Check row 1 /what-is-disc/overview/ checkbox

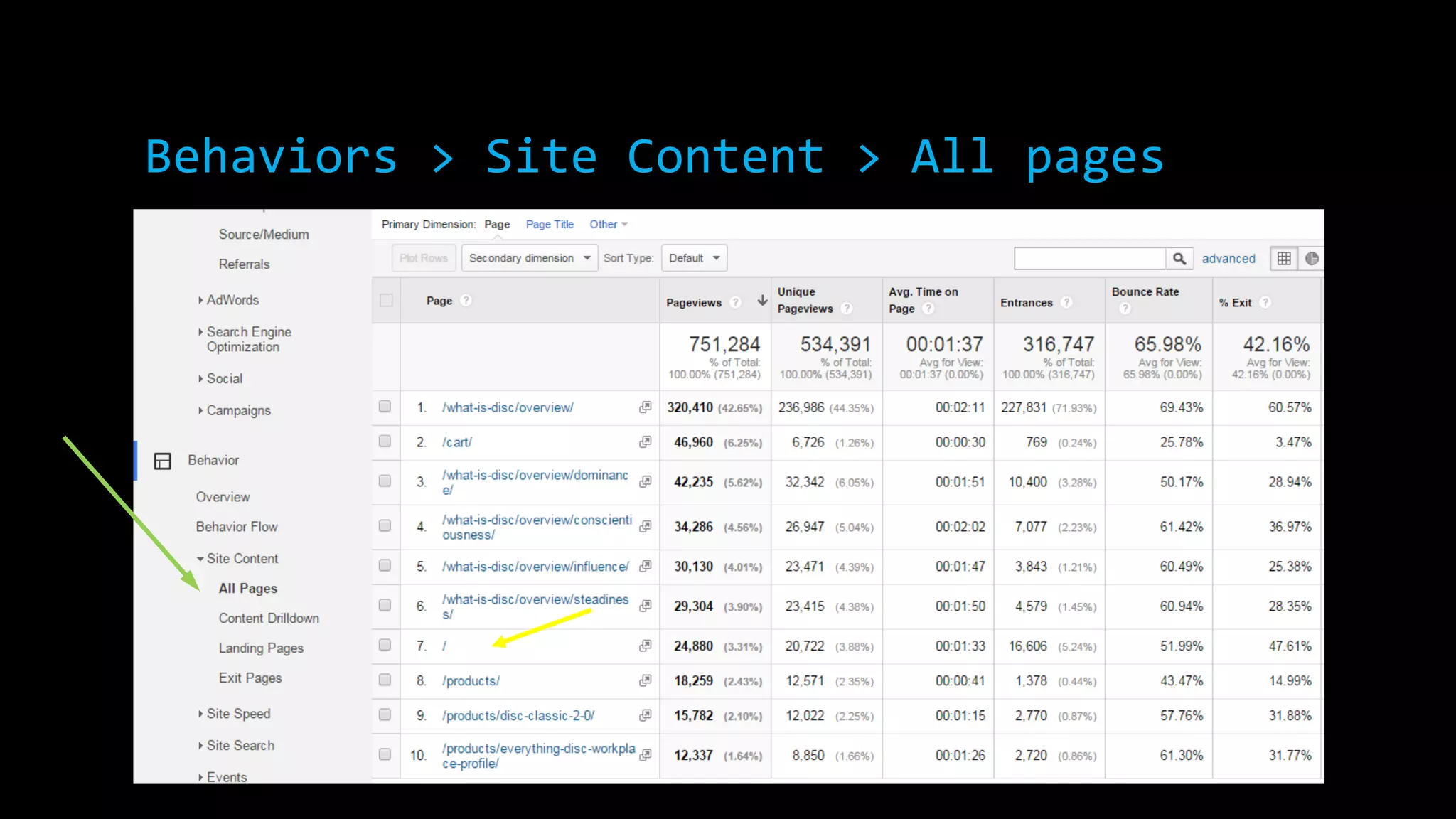click(385, 407)
